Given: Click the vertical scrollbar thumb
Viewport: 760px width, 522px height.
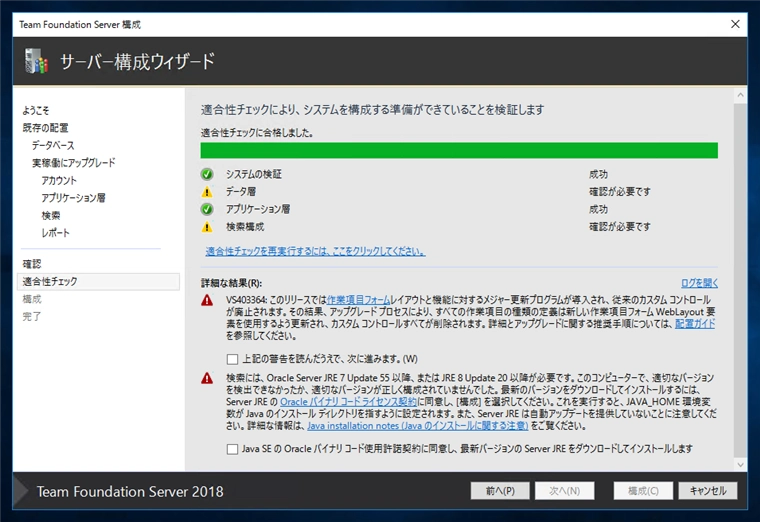Looking at the screenshot, I should [740, 280].
